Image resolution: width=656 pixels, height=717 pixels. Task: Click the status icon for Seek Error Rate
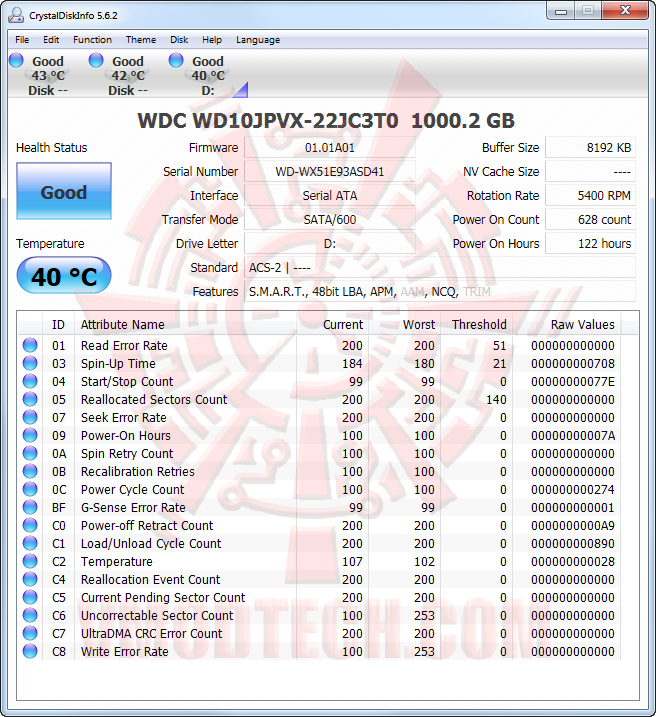tap(30, 417)
